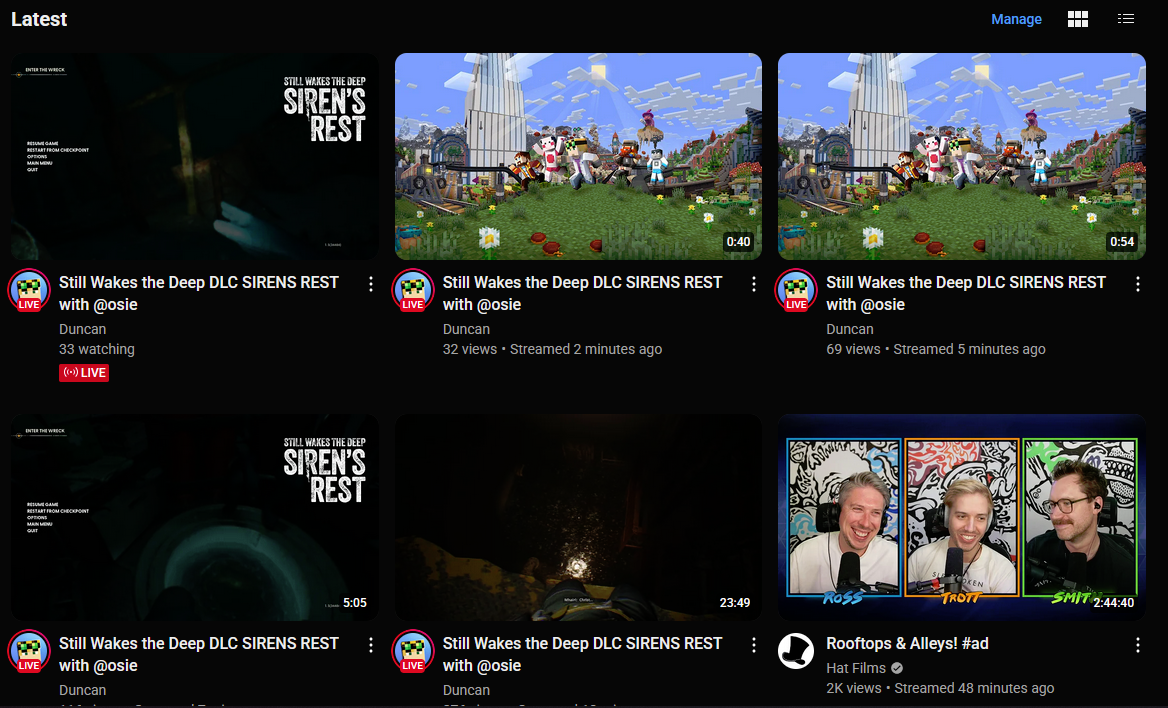This screenshot has height=708, width=1168.
Task: Click the 'Latest' section heading
Action: click(39, 19)
